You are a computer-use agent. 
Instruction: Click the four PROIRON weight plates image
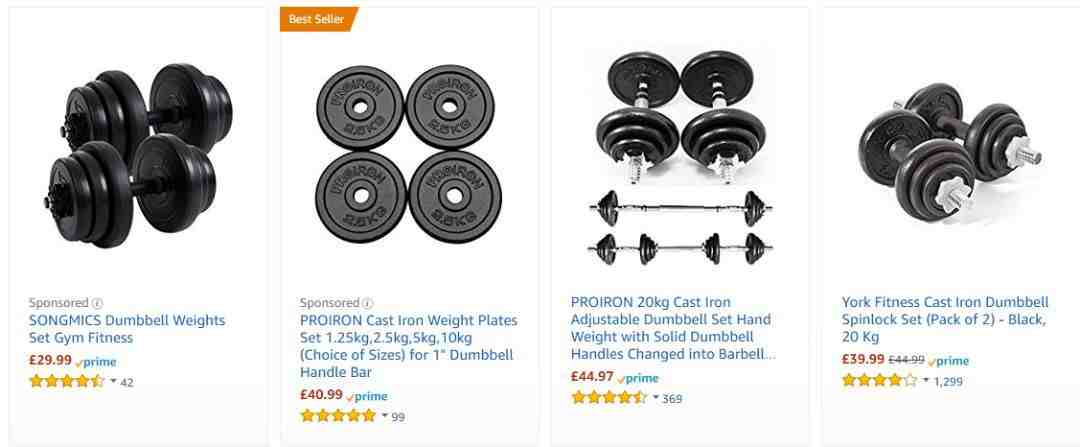tap(408, 154)
